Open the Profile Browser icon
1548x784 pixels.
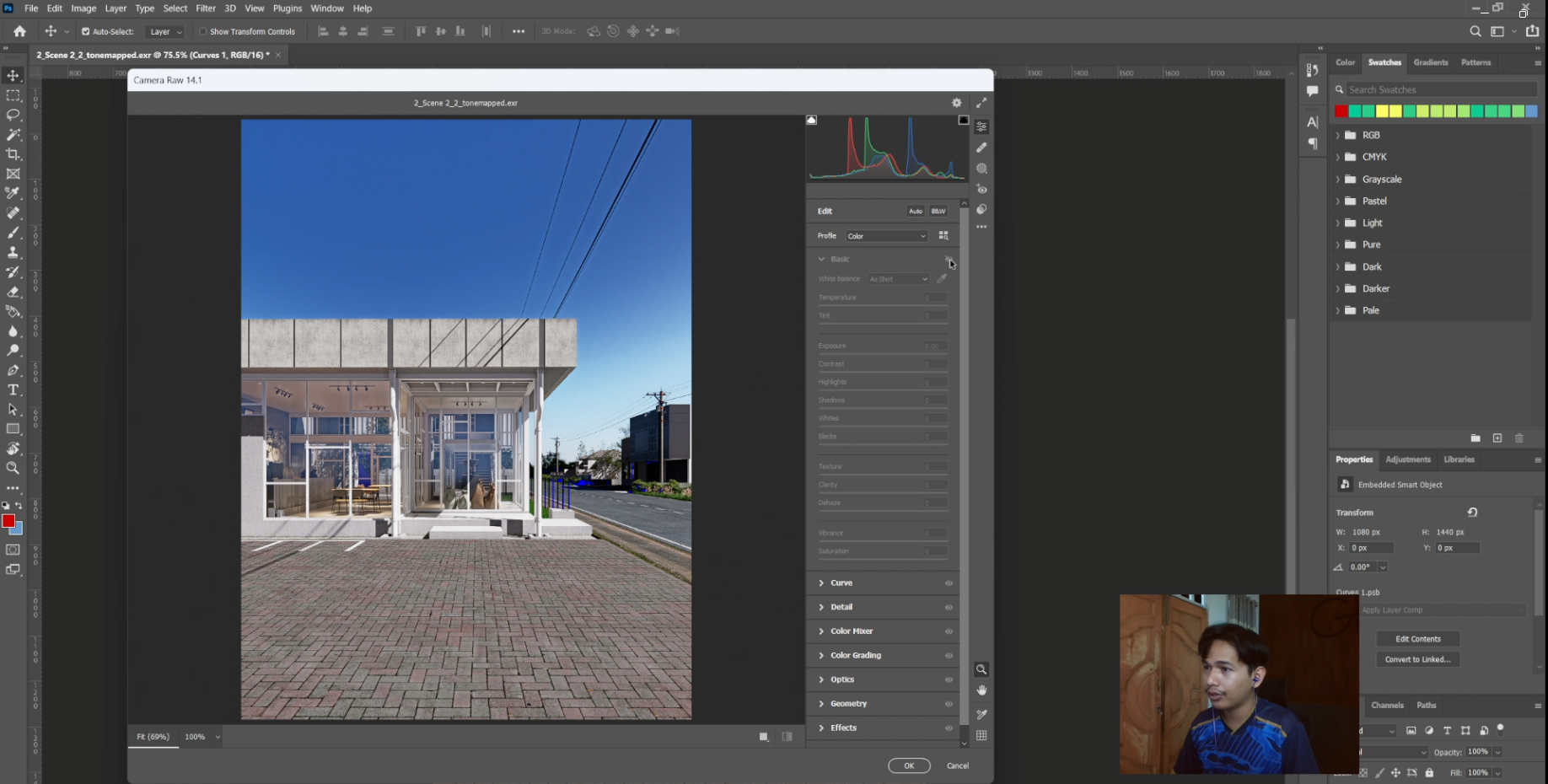click(x=943, y=235)
